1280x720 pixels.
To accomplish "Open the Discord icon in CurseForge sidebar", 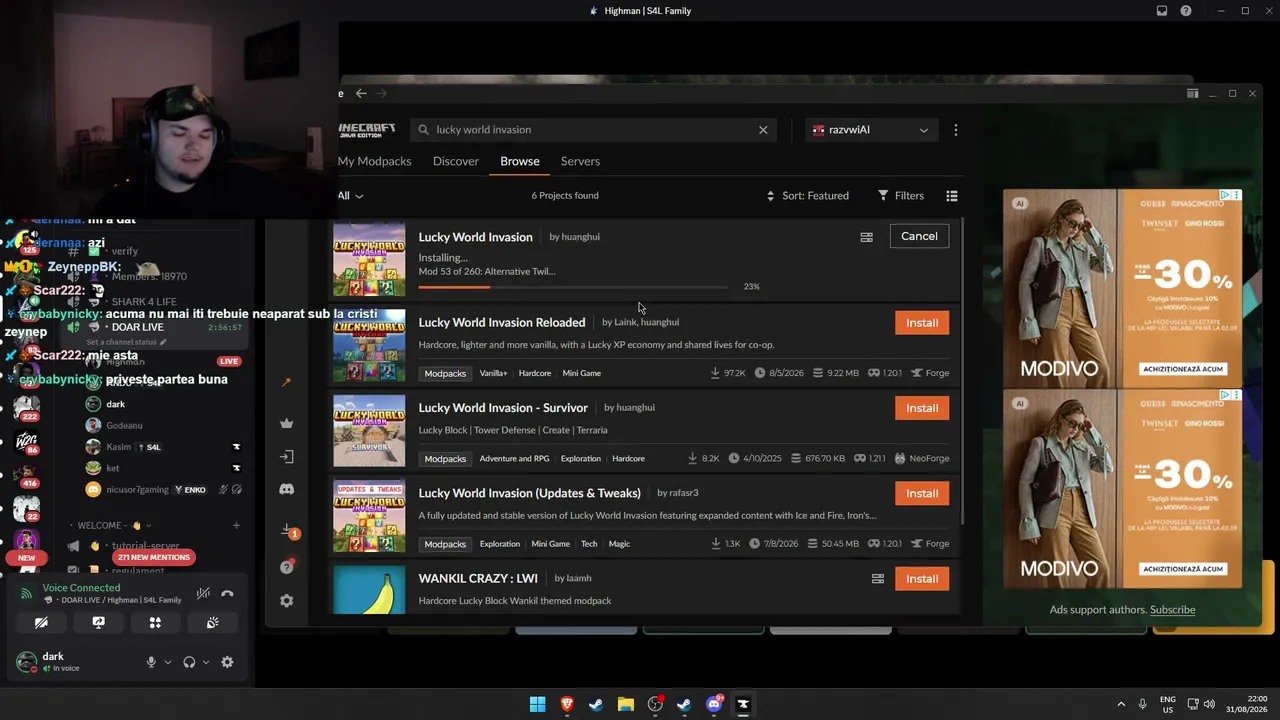I will 287,490.
